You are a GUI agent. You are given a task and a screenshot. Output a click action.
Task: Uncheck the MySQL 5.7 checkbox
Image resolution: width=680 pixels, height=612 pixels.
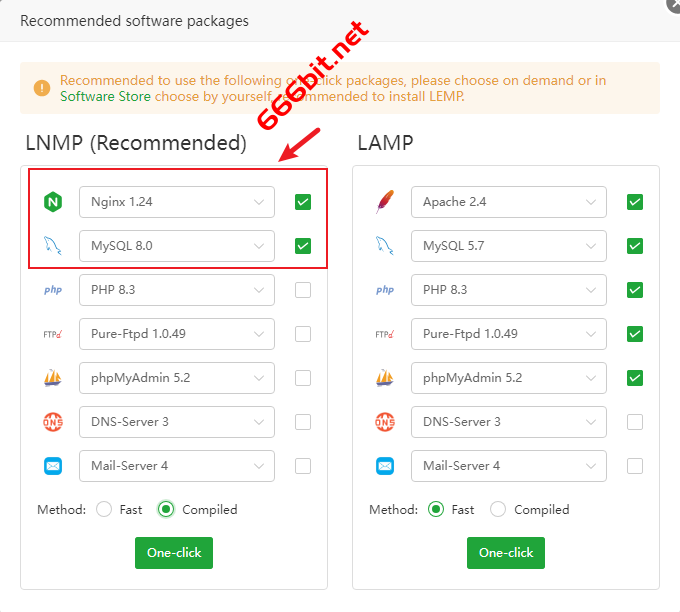pyautogui.click(x=635, y=246)
